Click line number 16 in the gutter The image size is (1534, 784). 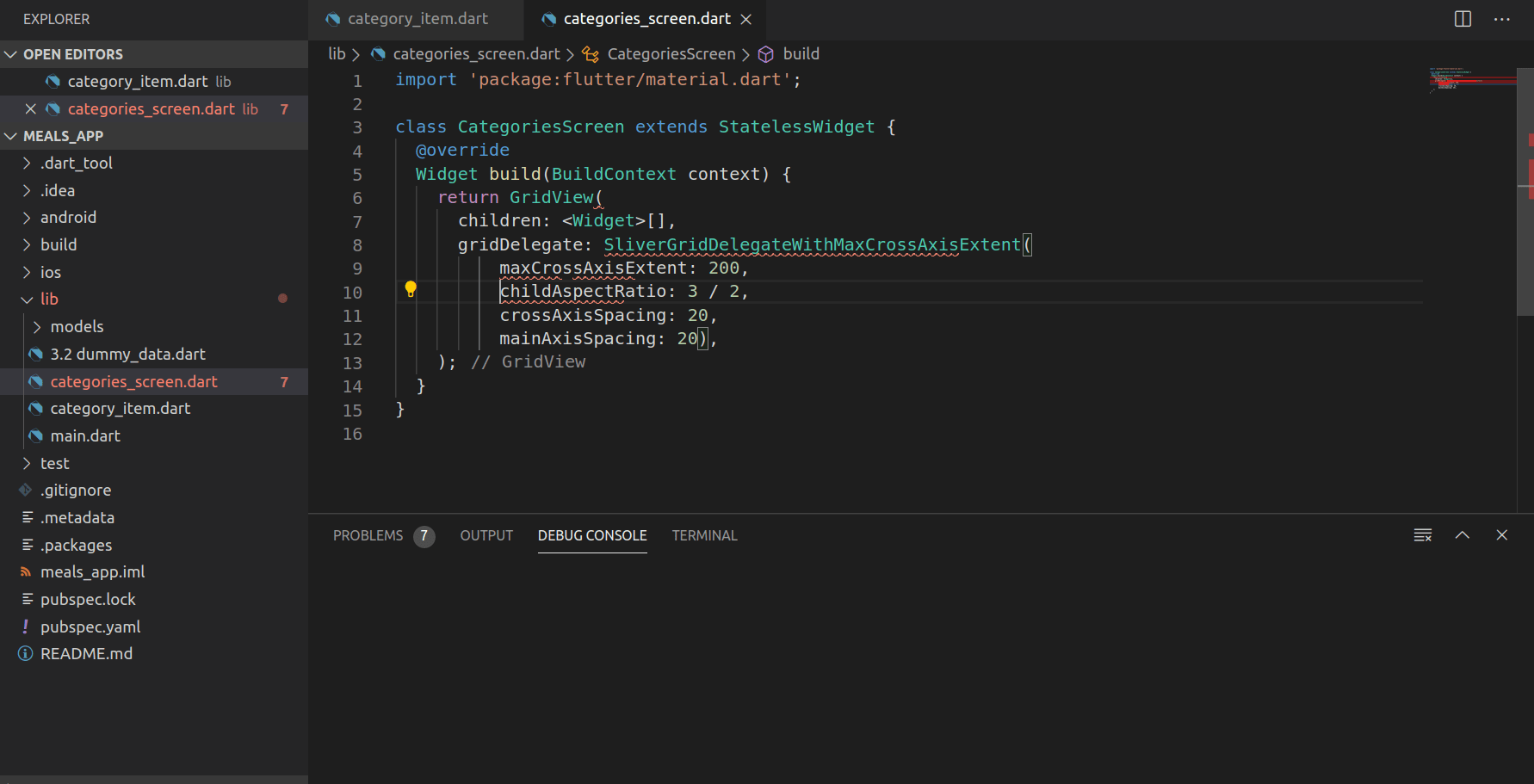pyautogui.click(x=352, y=434)
